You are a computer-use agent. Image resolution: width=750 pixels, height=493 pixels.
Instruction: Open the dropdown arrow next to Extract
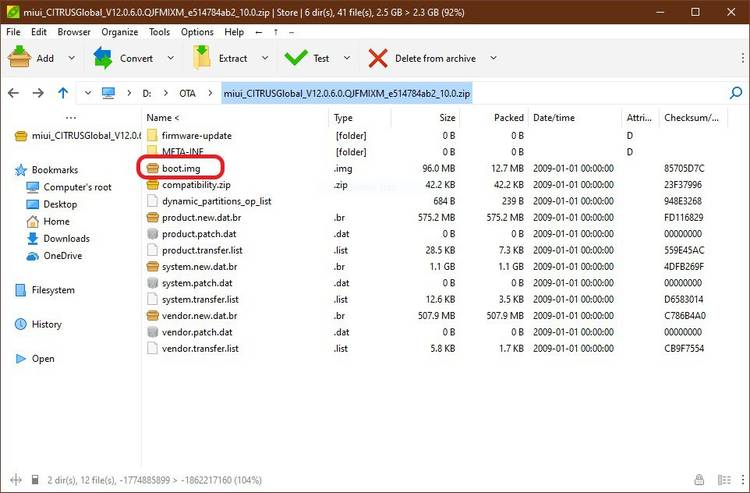tap(264, 58)
